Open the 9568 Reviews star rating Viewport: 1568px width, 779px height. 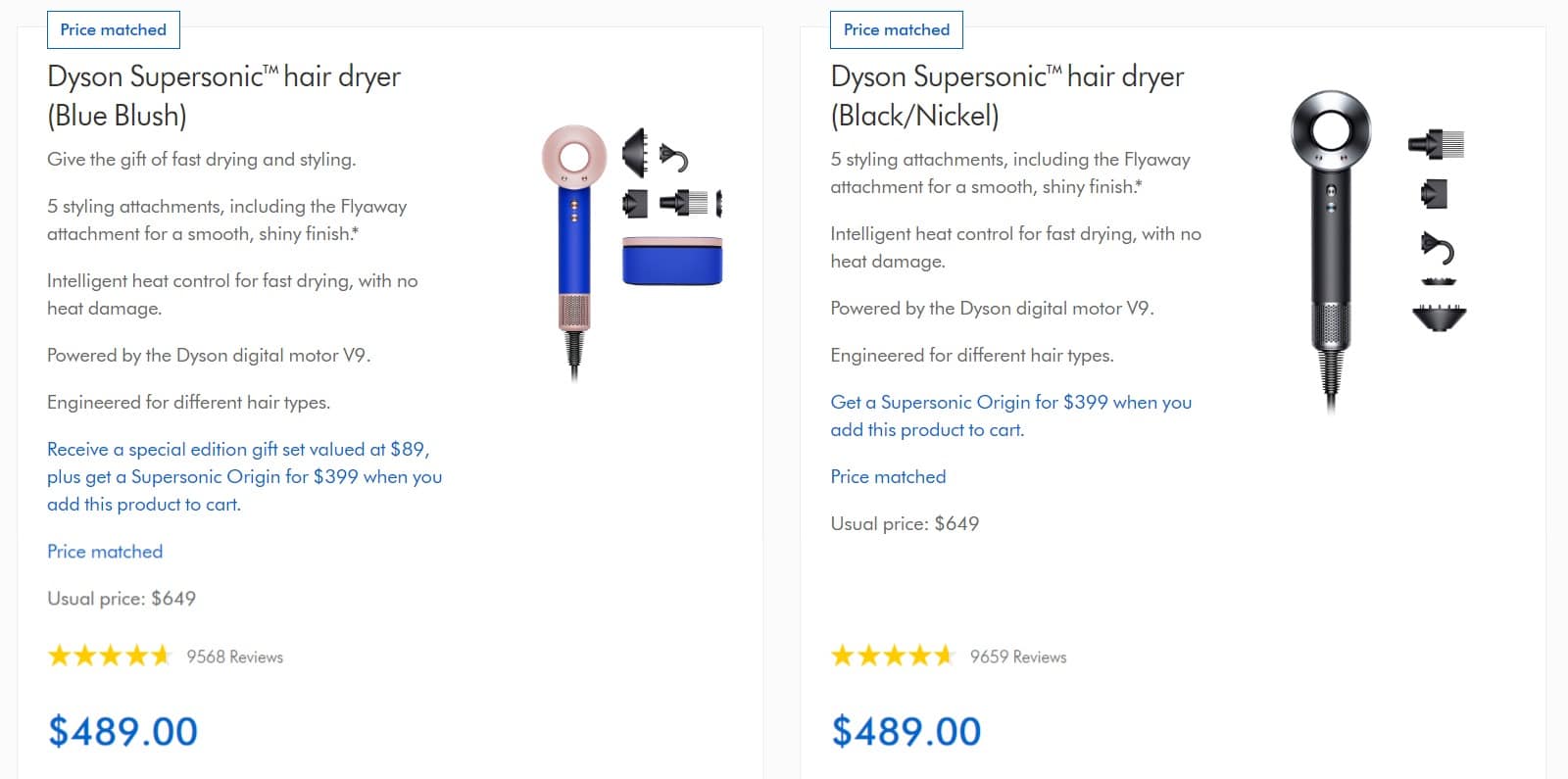point(165,656)
